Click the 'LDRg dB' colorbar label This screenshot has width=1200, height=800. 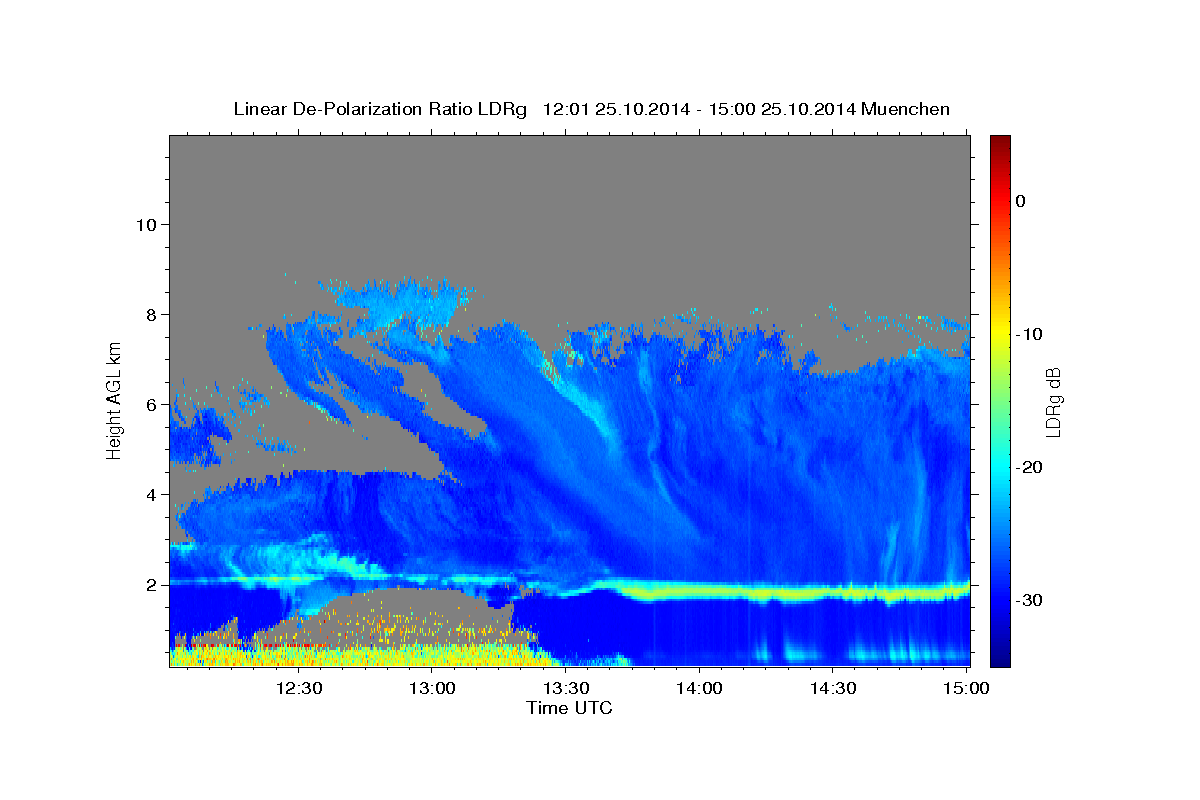tap(1053, 402)
